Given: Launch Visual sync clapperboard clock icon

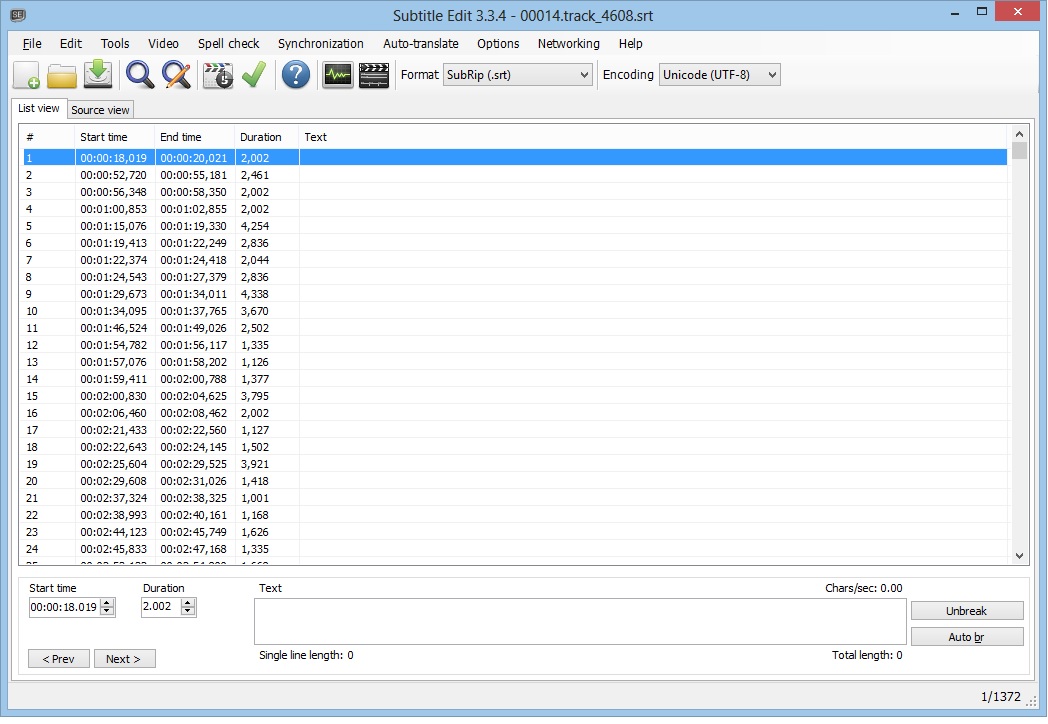Looking at the screenshot, I should click(218, 76).
